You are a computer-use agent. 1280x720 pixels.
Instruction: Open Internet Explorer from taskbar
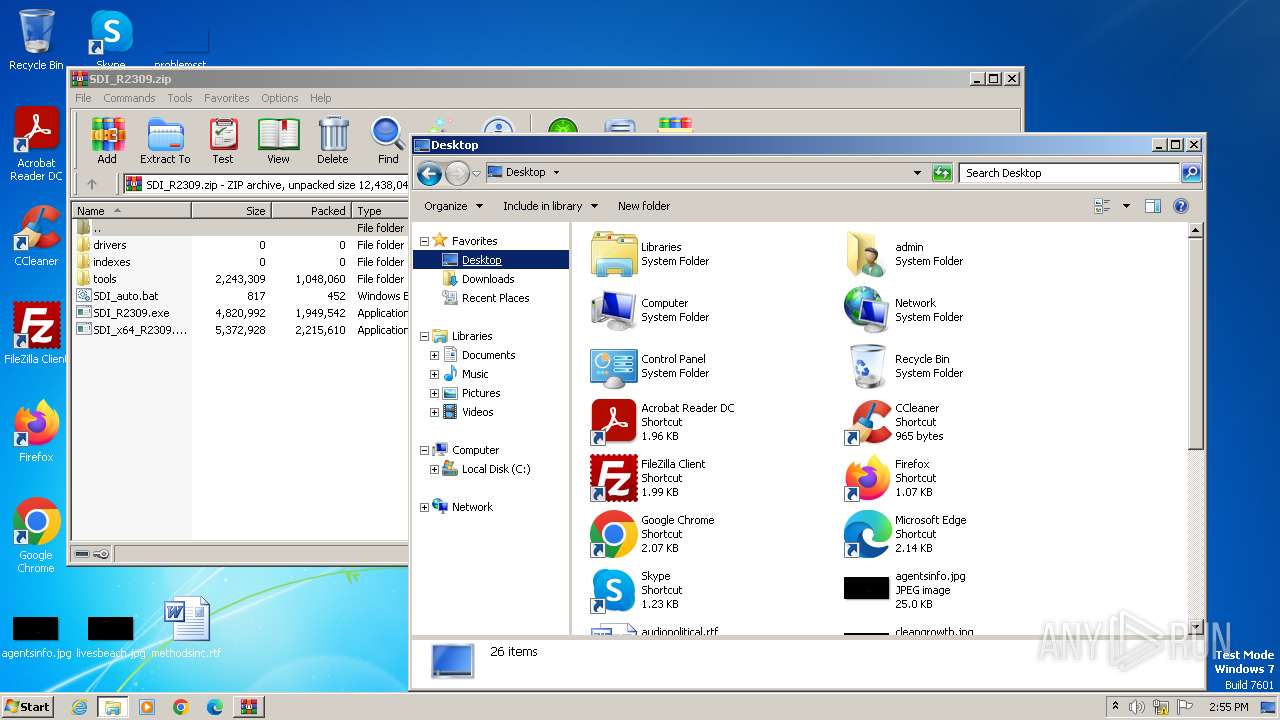coord(79,707)
